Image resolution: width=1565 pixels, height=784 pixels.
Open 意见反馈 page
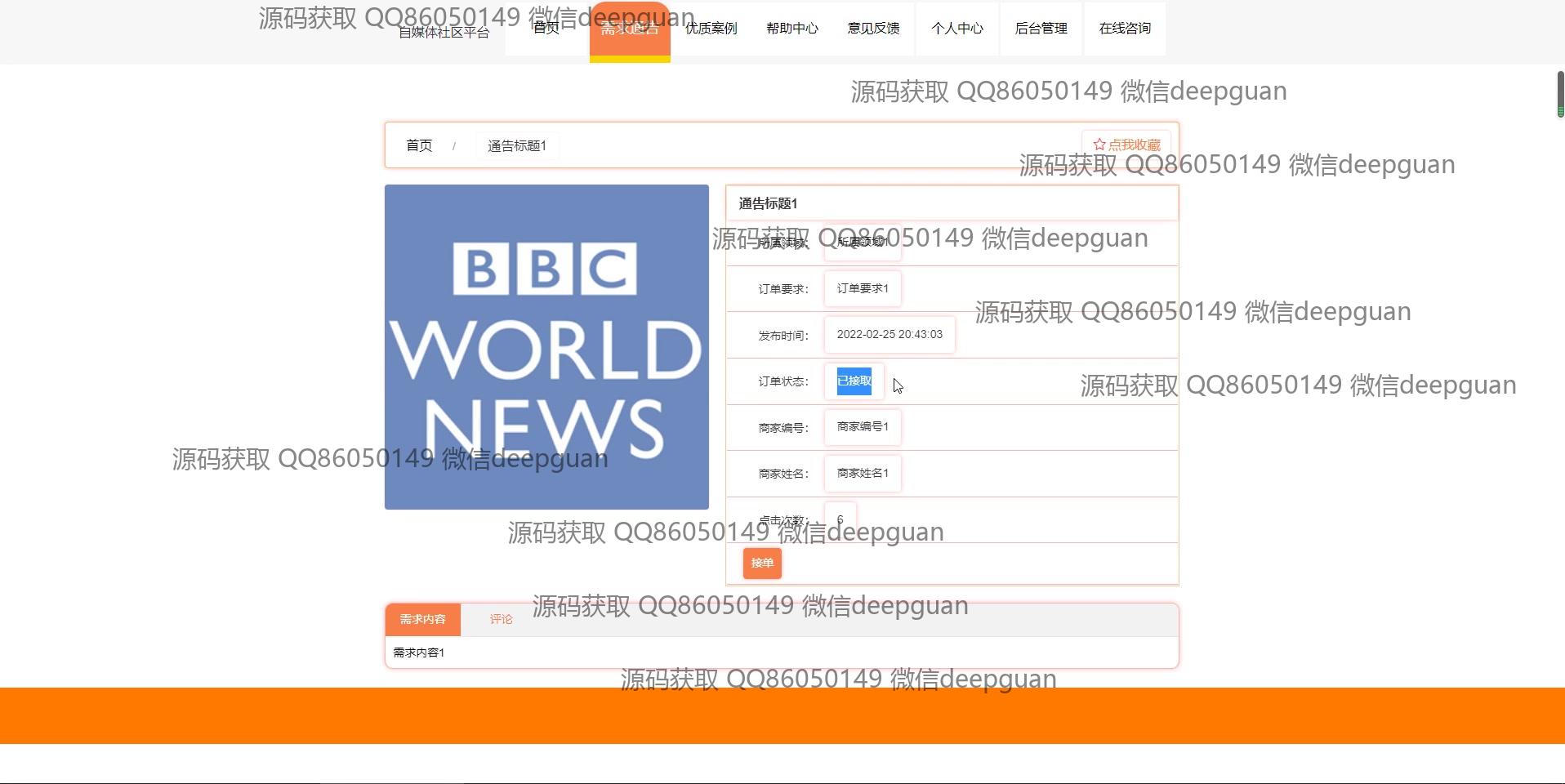[874, 29]
